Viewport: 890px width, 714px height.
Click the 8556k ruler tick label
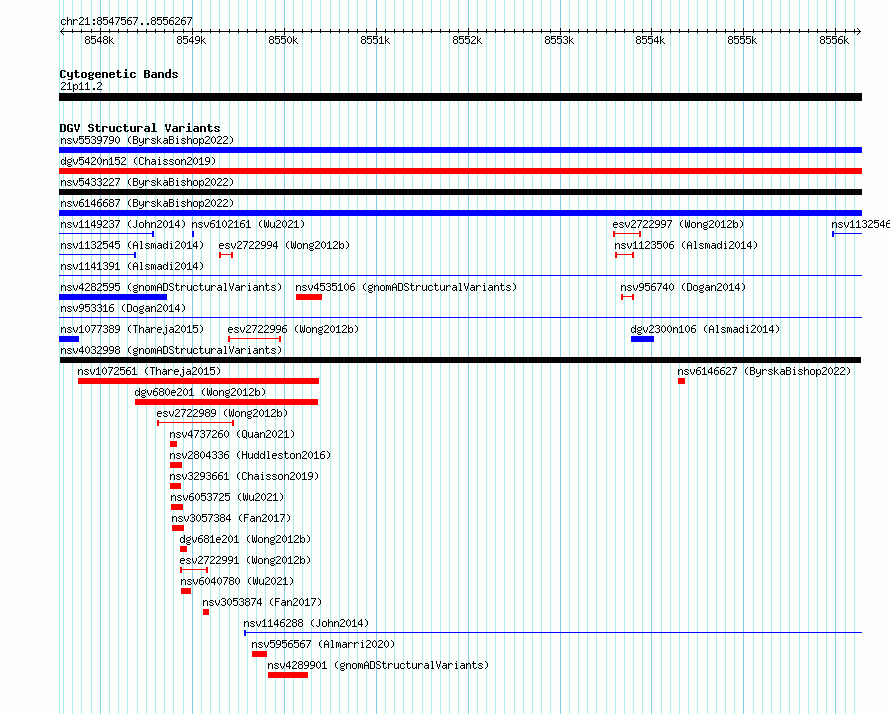834,40
